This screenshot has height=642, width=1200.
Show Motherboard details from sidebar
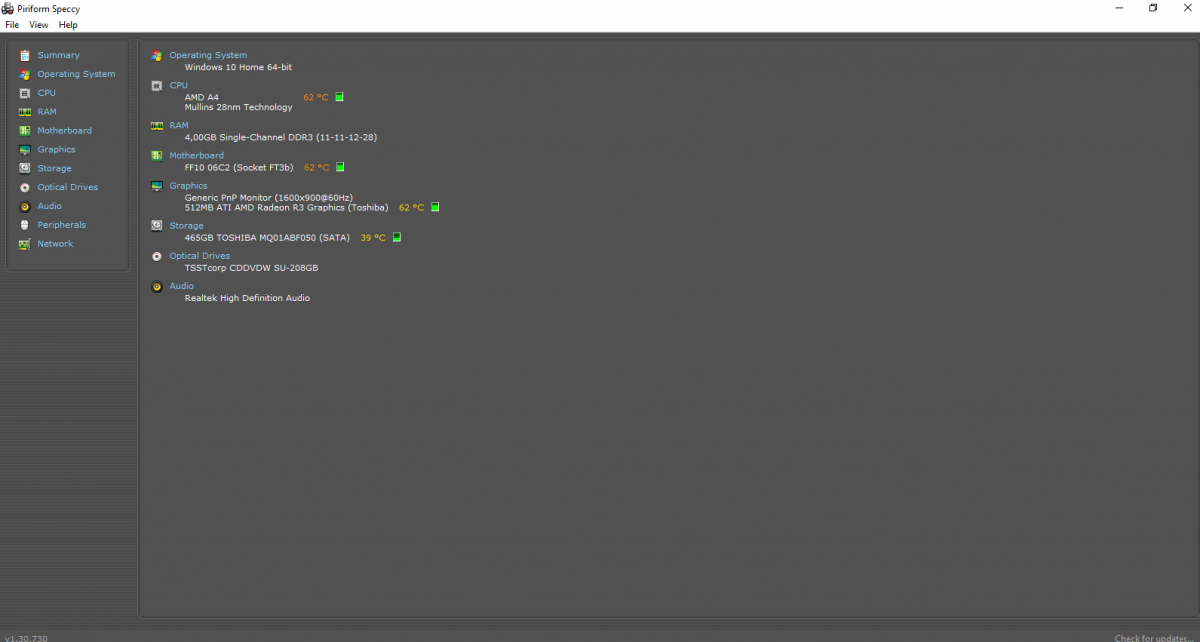click(64, 131)
